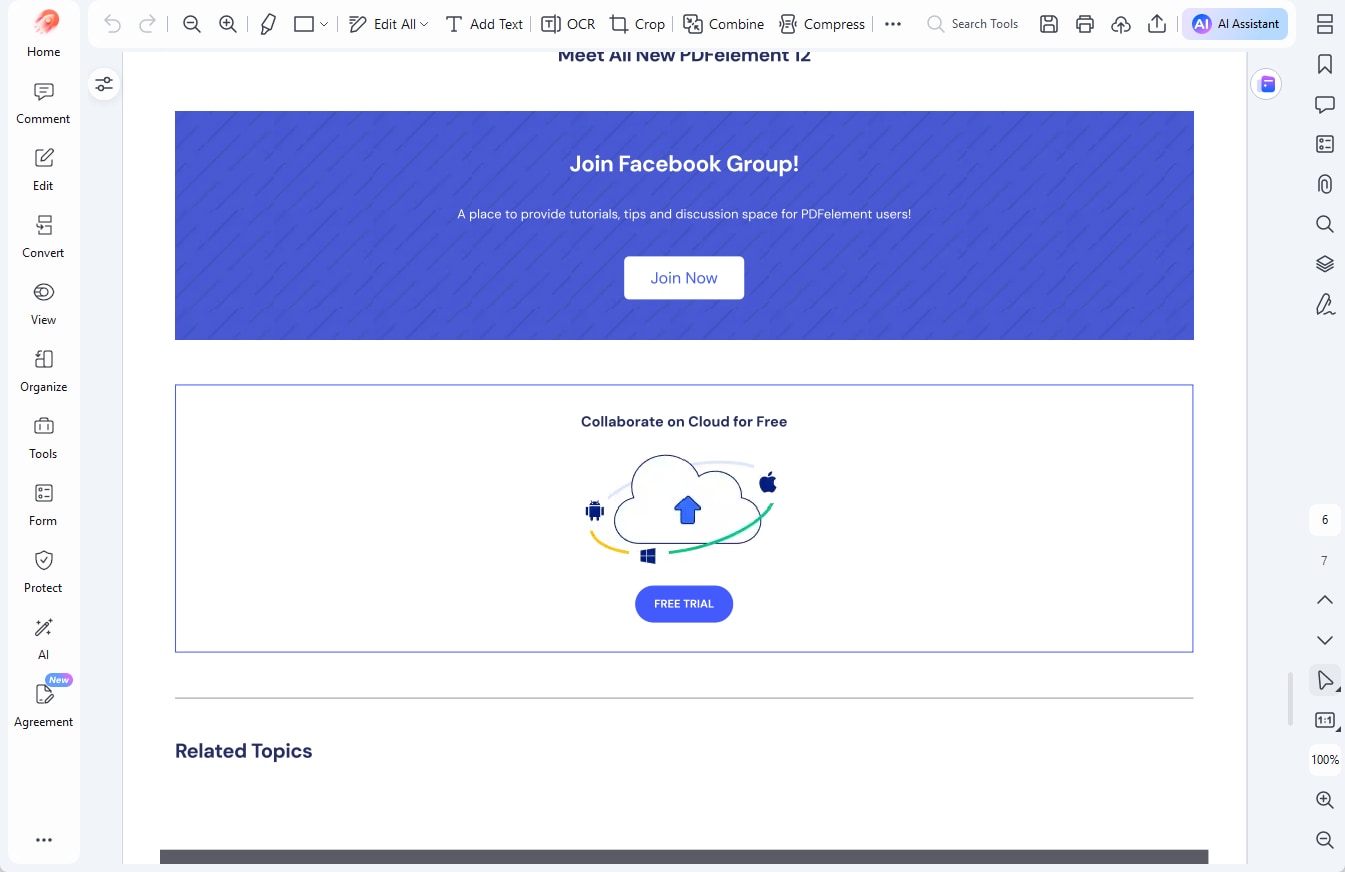Click the Join Now button
The height and width of the screenshot is (872, 1345).
tap(684, 278)
